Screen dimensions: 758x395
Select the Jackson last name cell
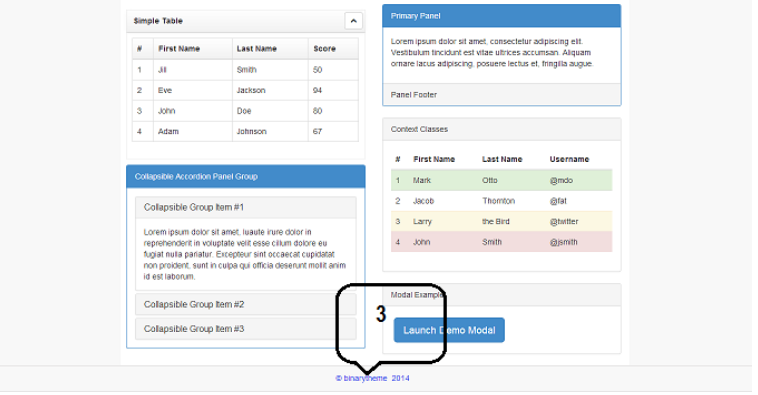[251, 90]
